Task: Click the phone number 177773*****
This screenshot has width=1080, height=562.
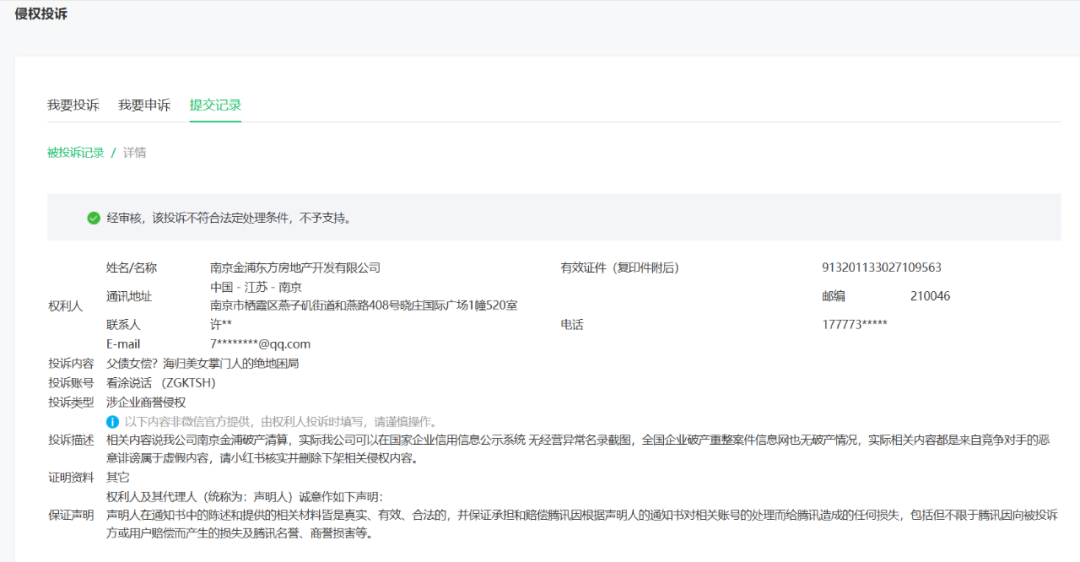Action: tap(855, 324)
